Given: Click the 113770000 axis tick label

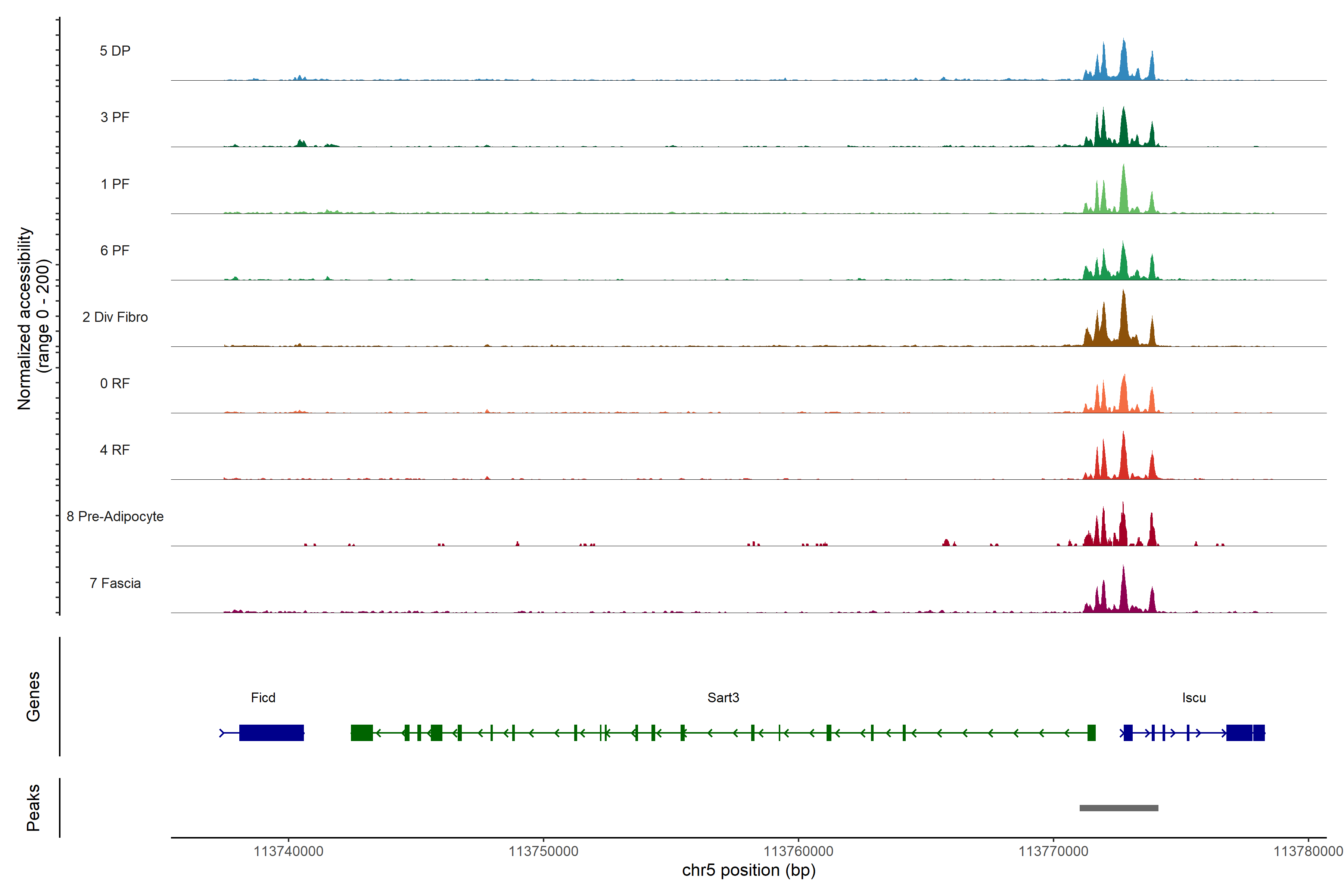Looking at the screenshot, I should (x=1053, y=852).
